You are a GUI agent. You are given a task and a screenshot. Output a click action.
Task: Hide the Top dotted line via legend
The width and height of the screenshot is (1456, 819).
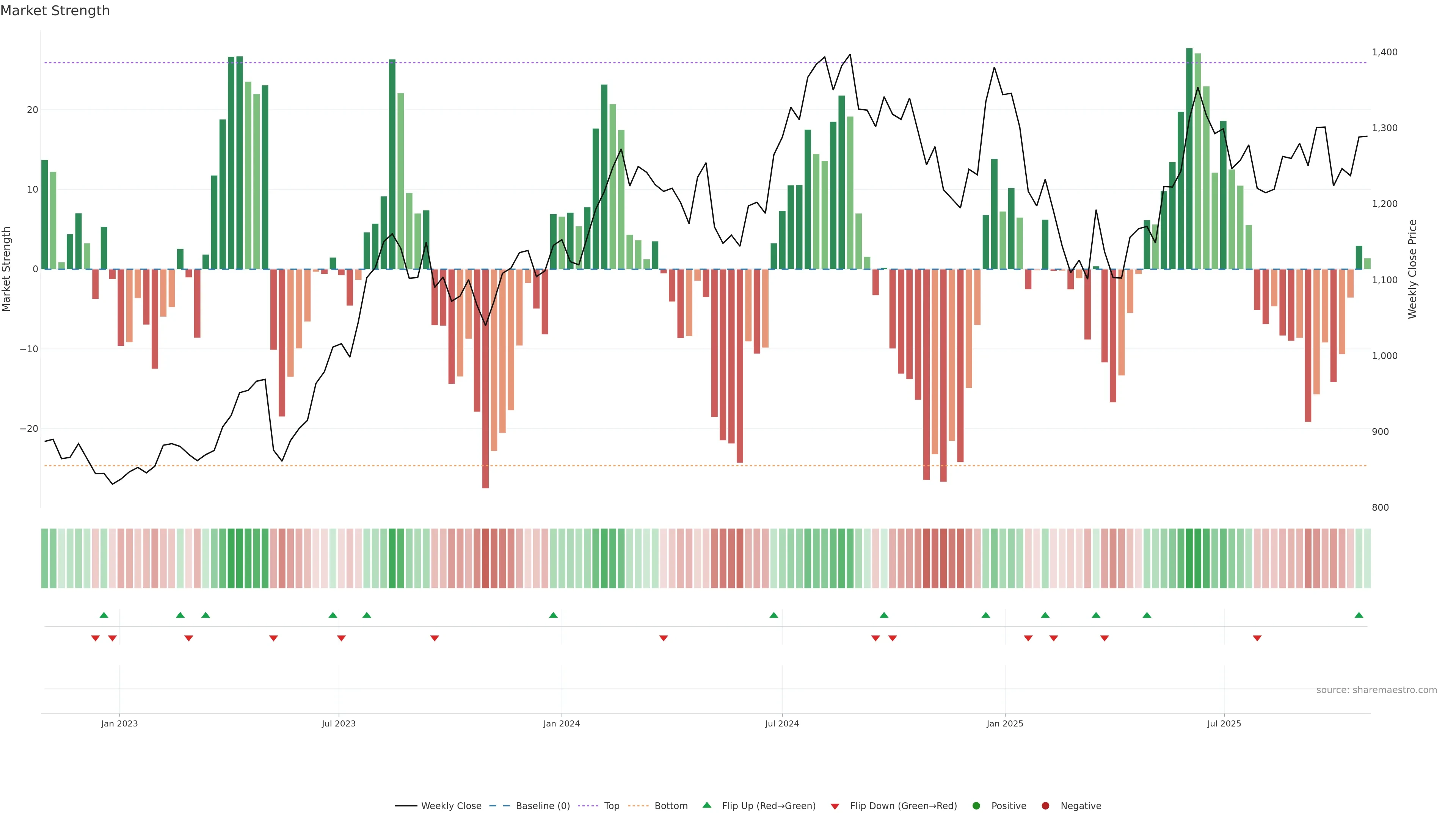611,805
